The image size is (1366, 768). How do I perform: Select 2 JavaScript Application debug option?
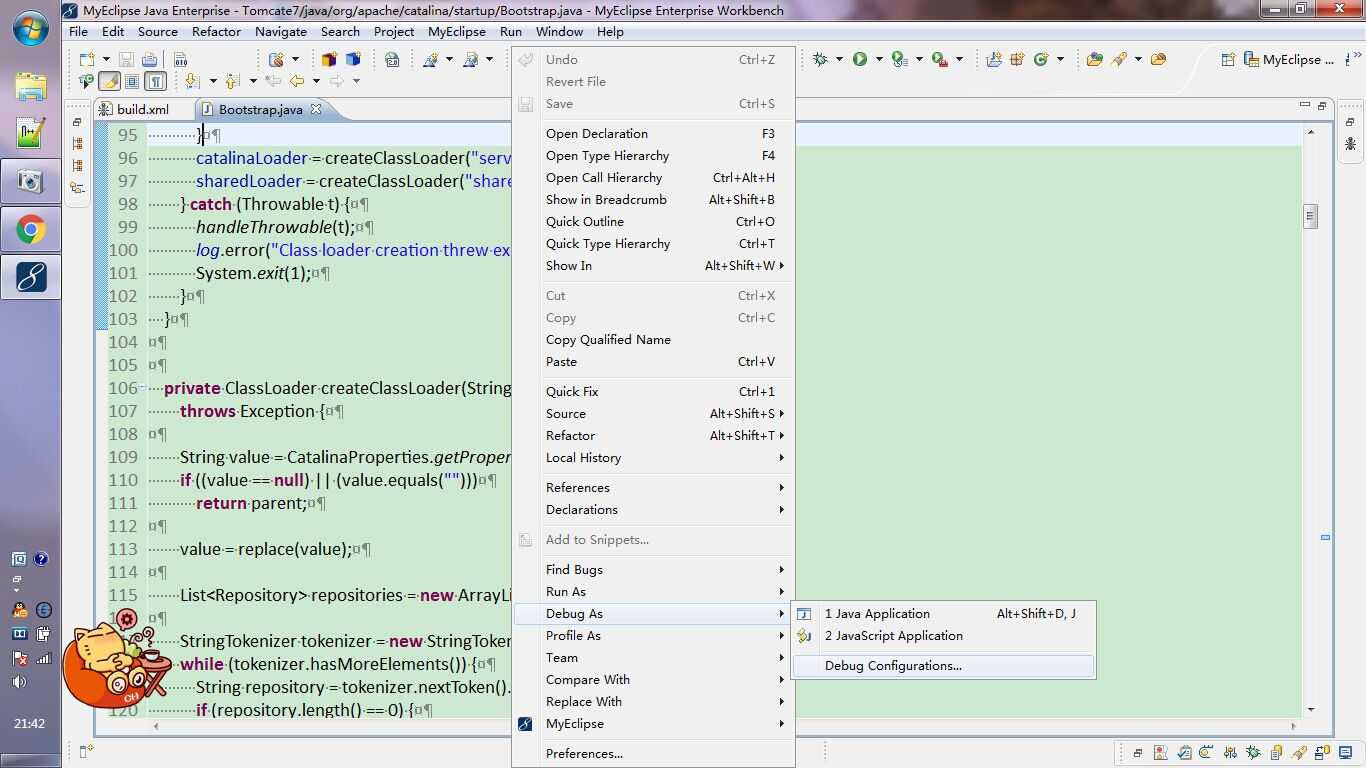944,636
